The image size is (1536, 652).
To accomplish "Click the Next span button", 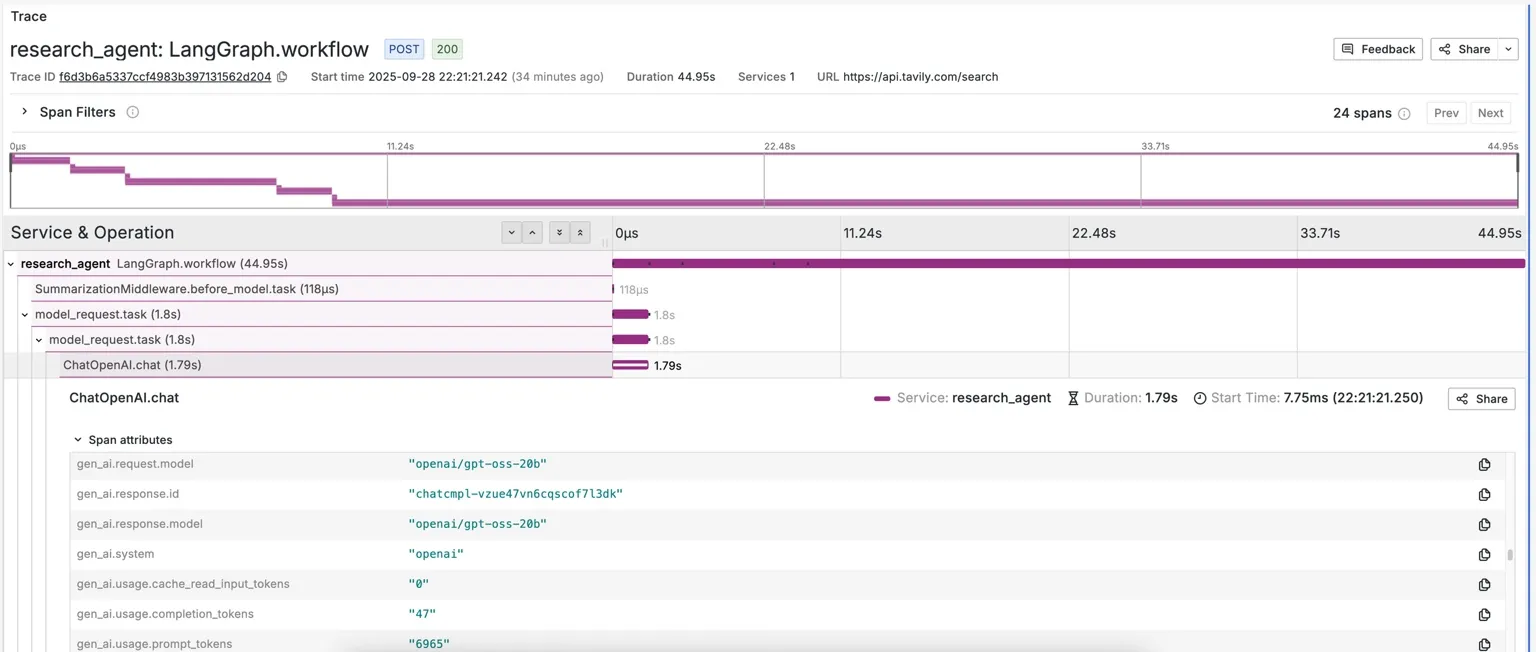I will click(1490, 113).
